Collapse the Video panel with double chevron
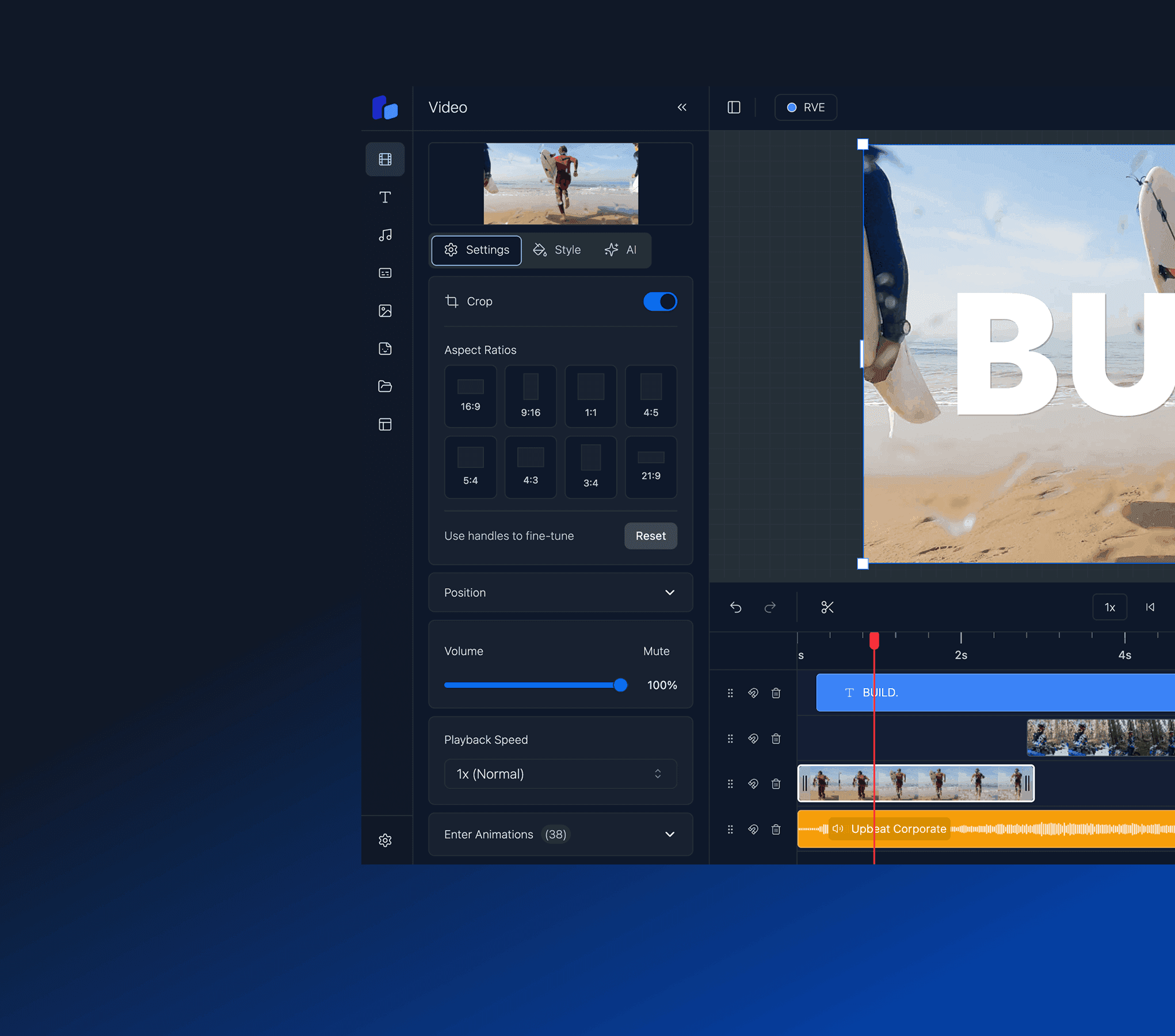The height and width of the screenshot is (1036, 1175). [x=682, y=108]
